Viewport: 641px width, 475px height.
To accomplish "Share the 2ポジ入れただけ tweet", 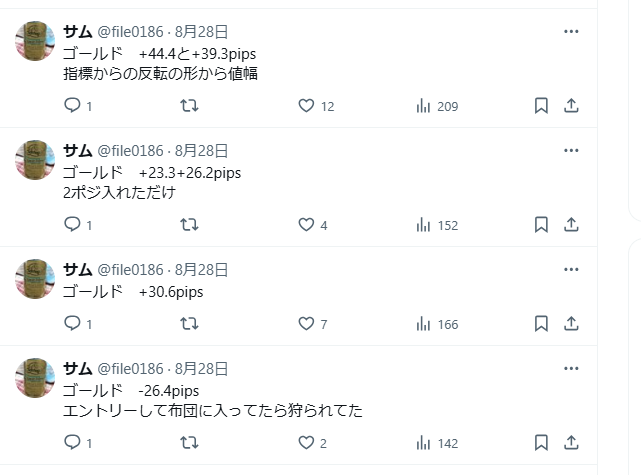I will [x=572, y=225].
